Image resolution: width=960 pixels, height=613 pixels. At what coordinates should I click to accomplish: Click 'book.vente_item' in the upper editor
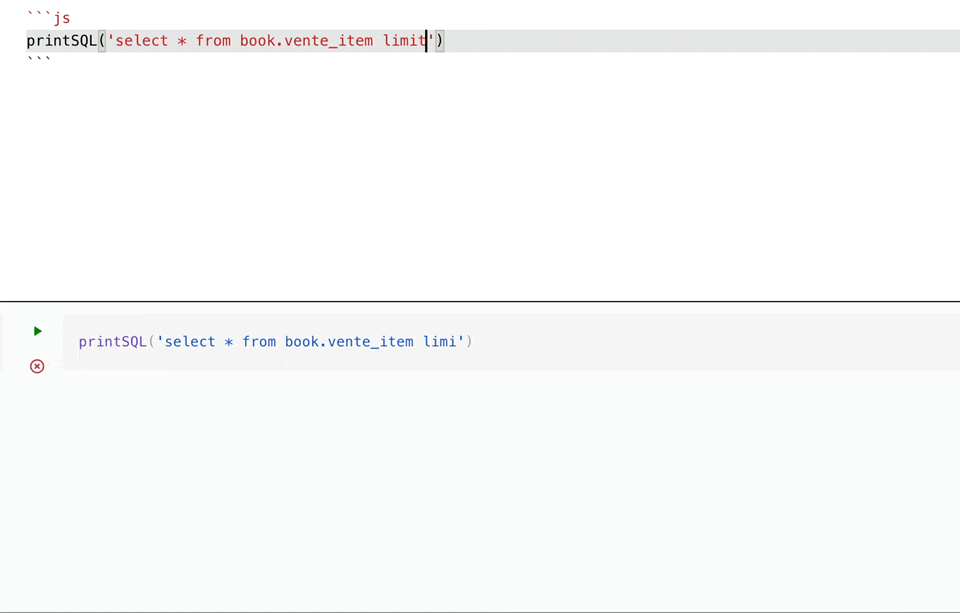[306, 41]
